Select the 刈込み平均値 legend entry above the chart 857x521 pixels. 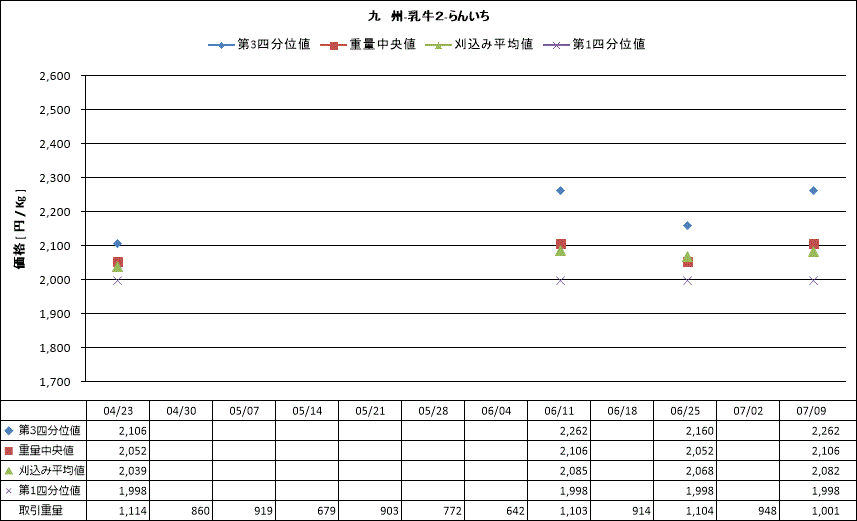click(x=479, y=44)
